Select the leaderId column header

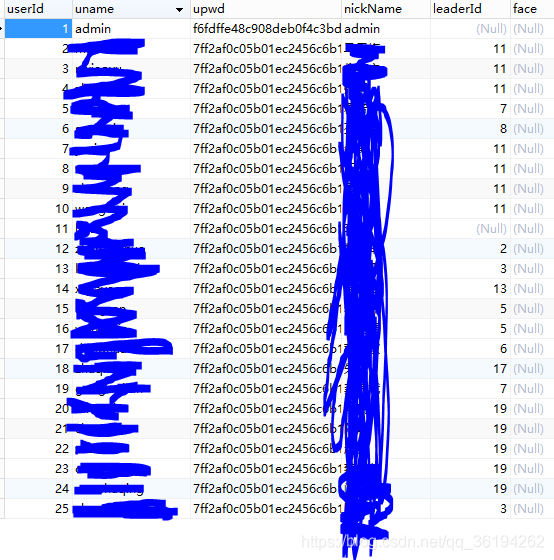tap(470, 9)
